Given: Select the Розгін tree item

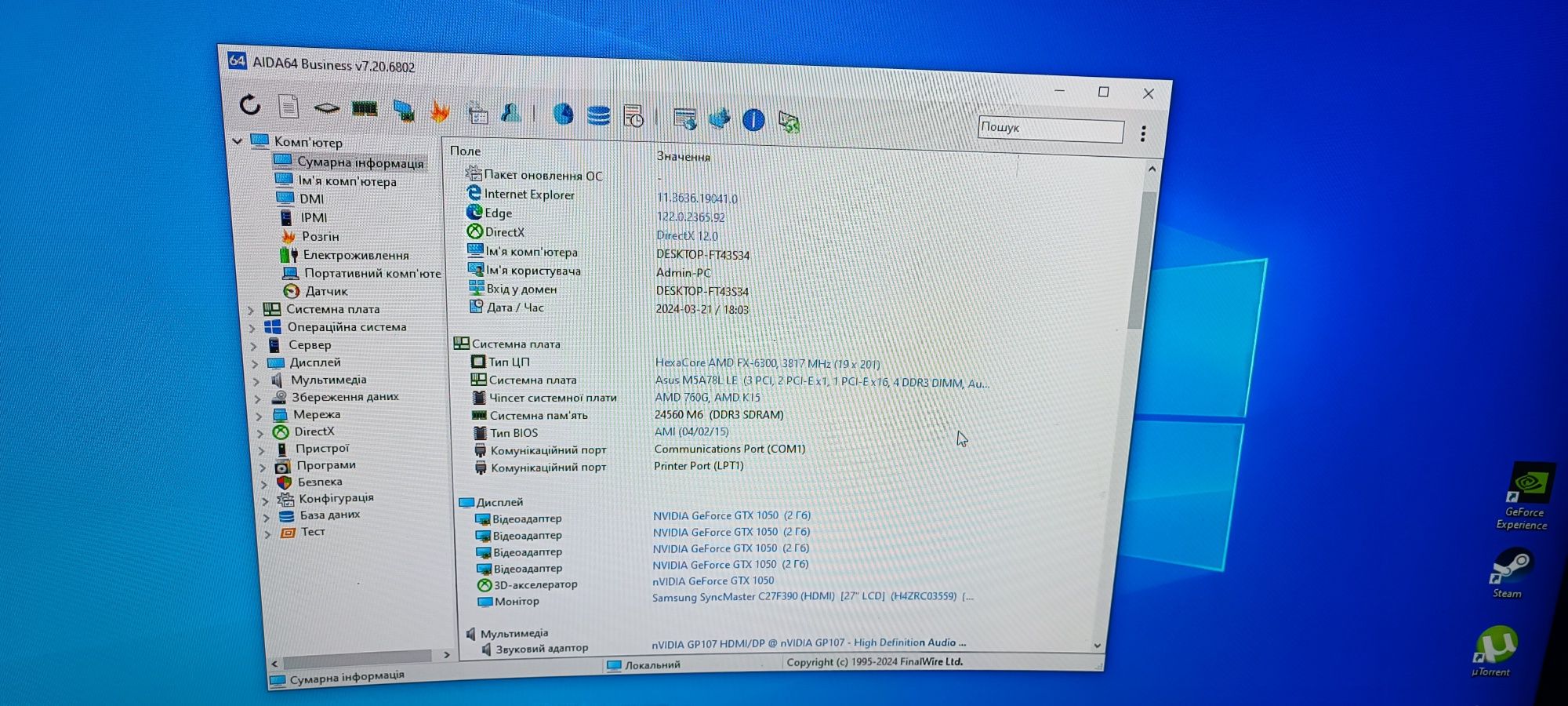Looking at the screenshot, I should 321,236.
